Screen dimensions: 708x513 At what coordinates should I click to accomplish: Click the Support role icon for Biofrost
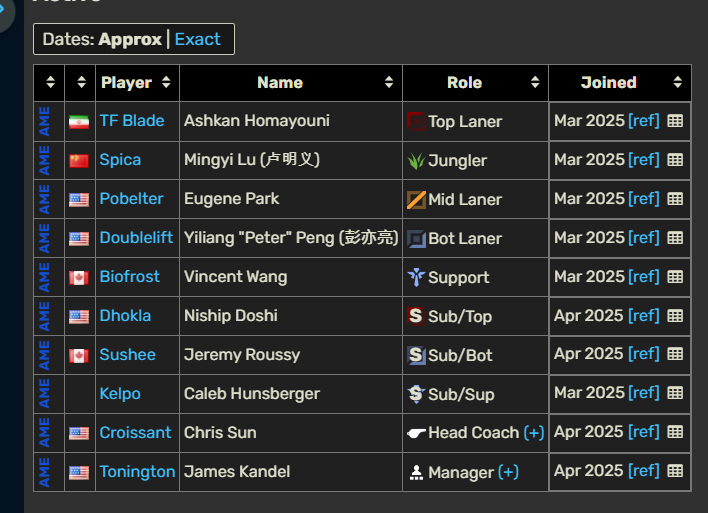[x=416, y=277]
